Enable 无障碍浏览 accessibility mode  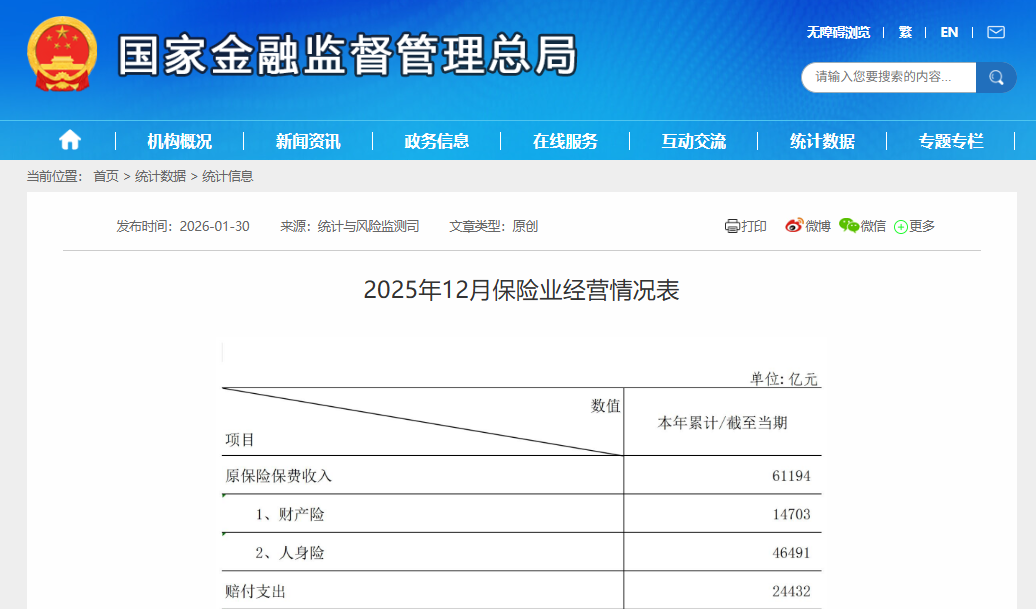pyautogui.click(x=838, y=32)
